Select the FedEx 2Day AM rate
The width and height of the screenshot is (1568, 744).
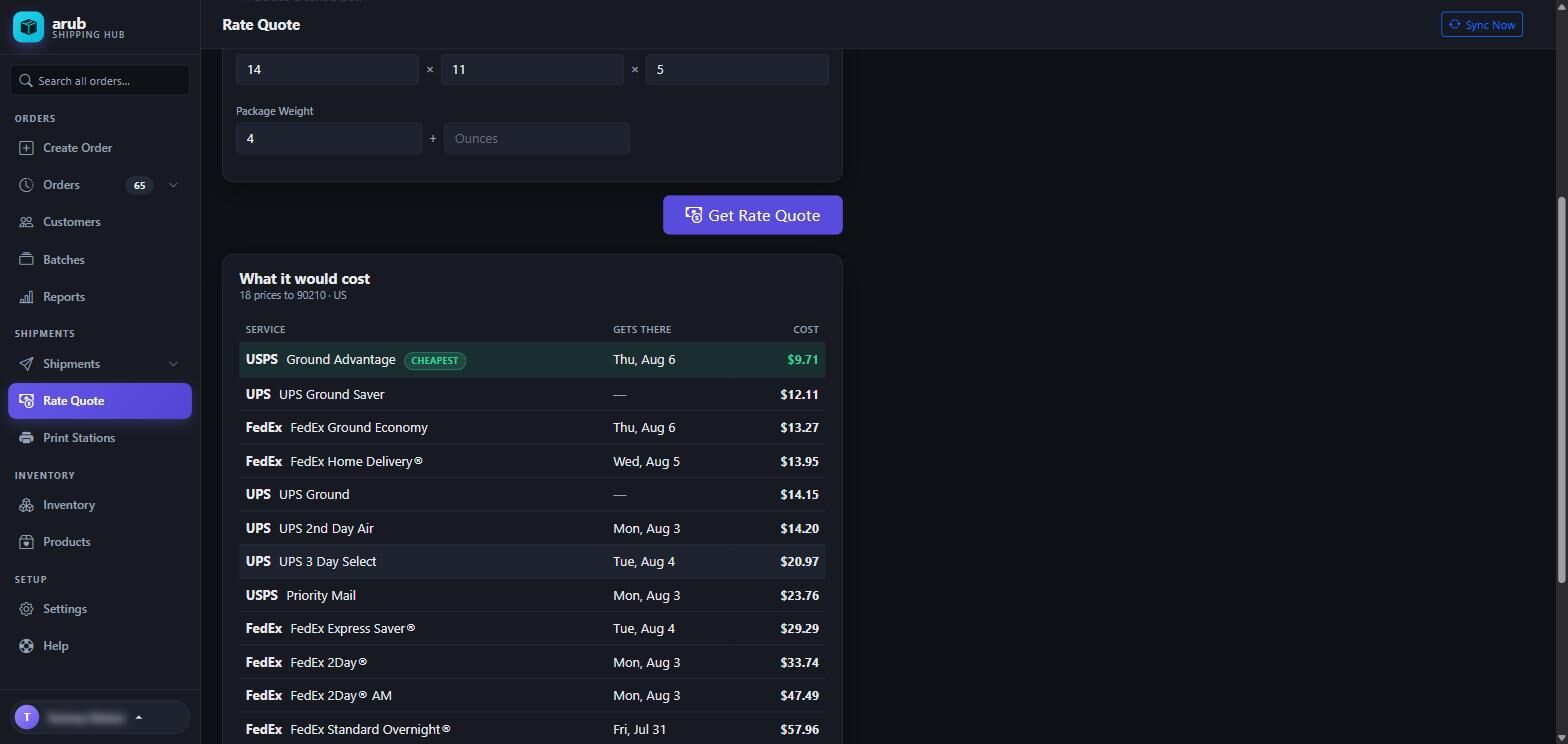tap(532, 696)
